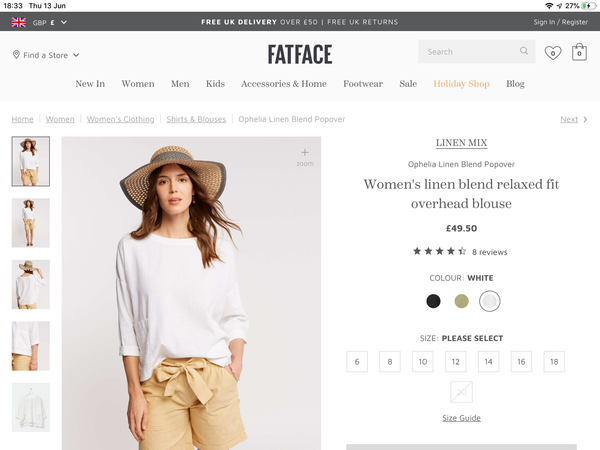Open the wishlist heart icon
This screenshot has width=600, height=450.
[x=553, y=52]
